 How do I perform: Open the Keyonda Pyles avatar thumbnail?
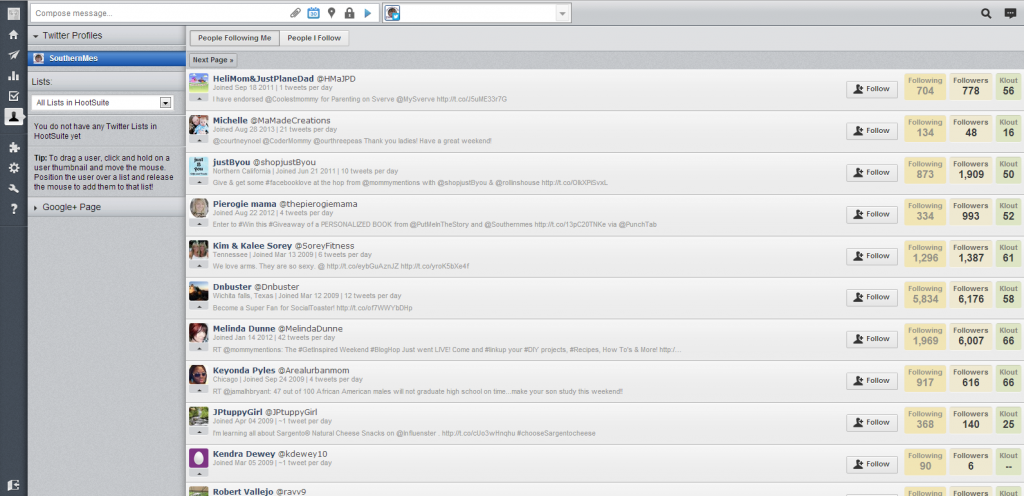pos(199,375)
